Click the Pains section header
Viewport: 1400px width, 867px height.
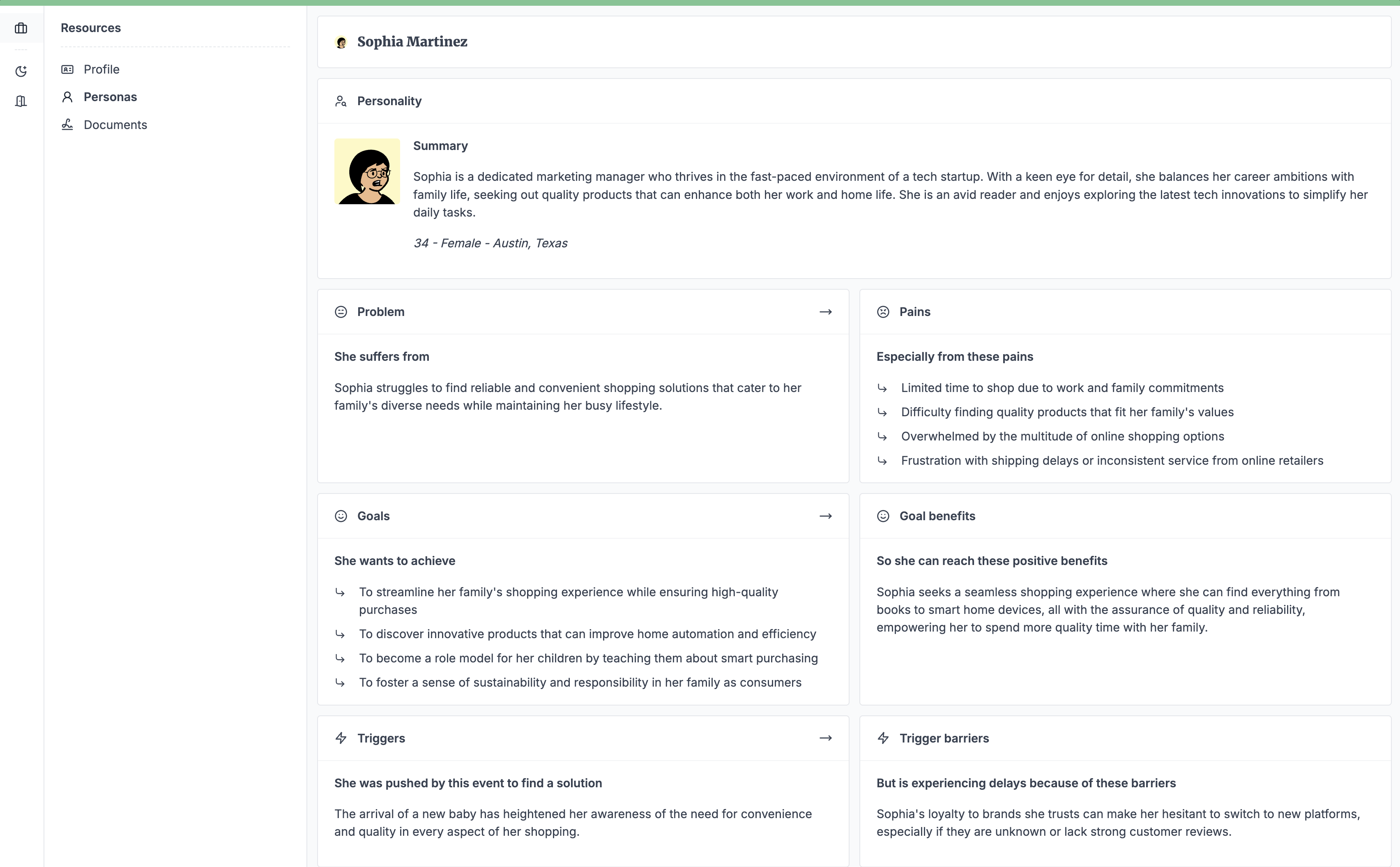914,312
